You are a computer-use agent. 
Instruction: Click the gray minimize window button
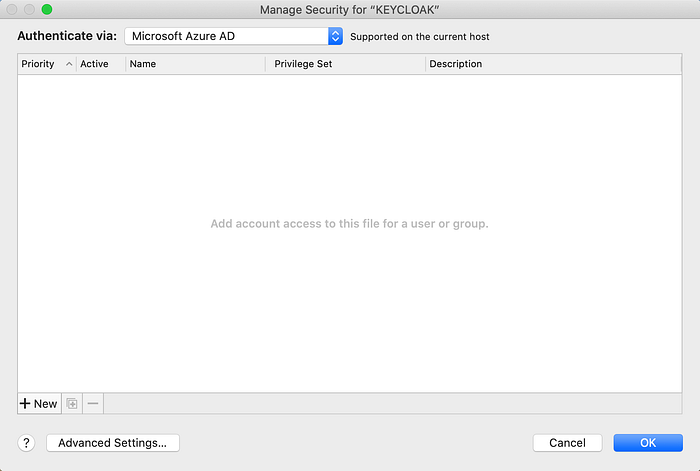coord(29,9)
